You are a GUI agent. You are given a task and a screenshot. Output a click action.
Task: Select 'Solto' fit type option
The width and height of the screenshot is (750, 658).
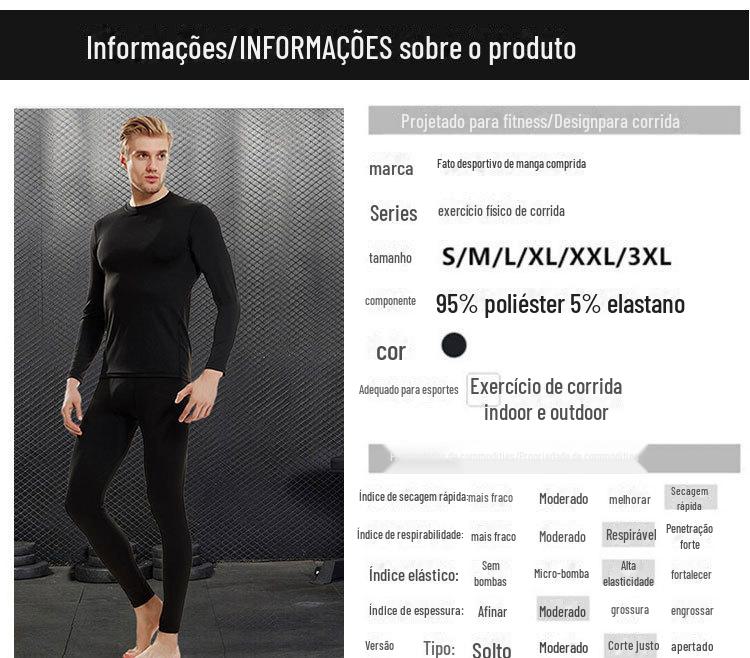(491, 649)
